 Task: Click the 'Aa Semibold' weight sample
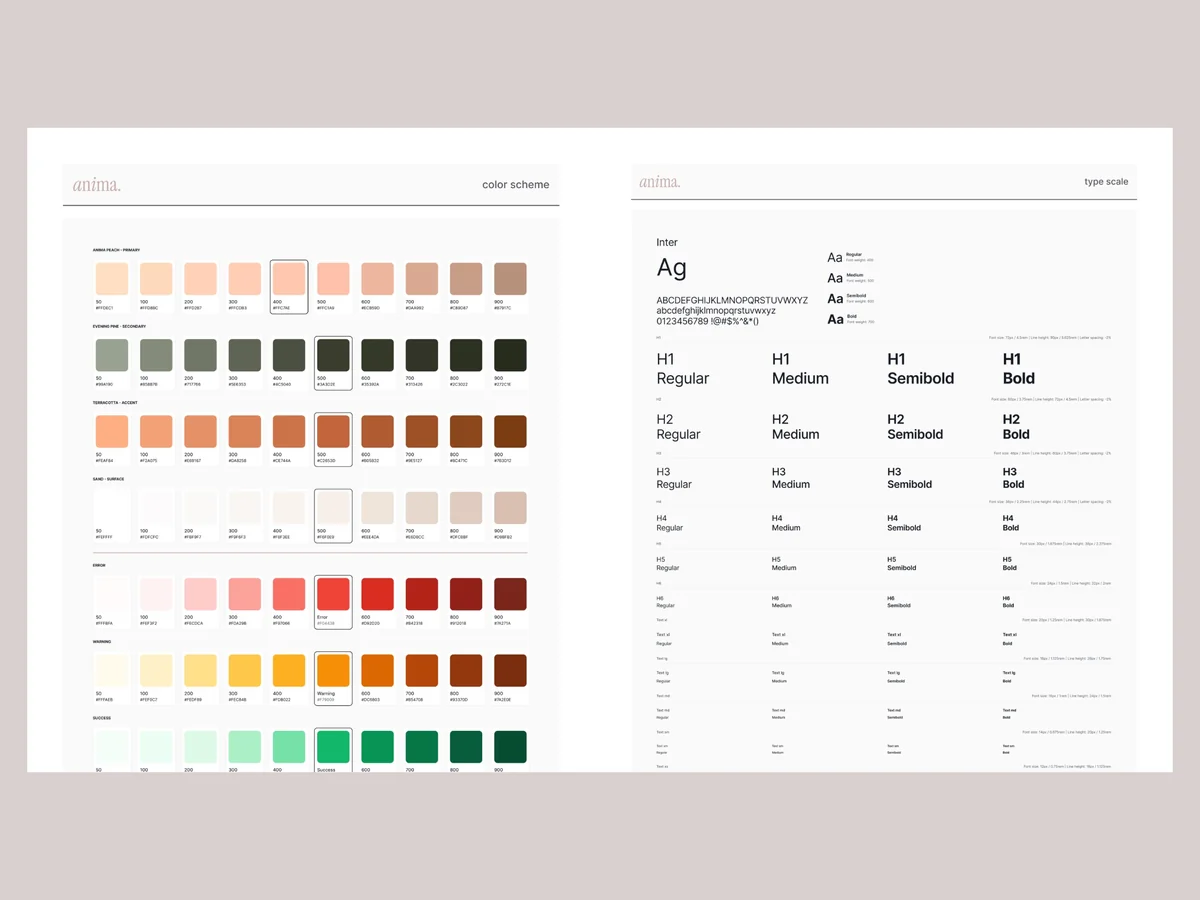pyautogui.click(x=851, y=299)
